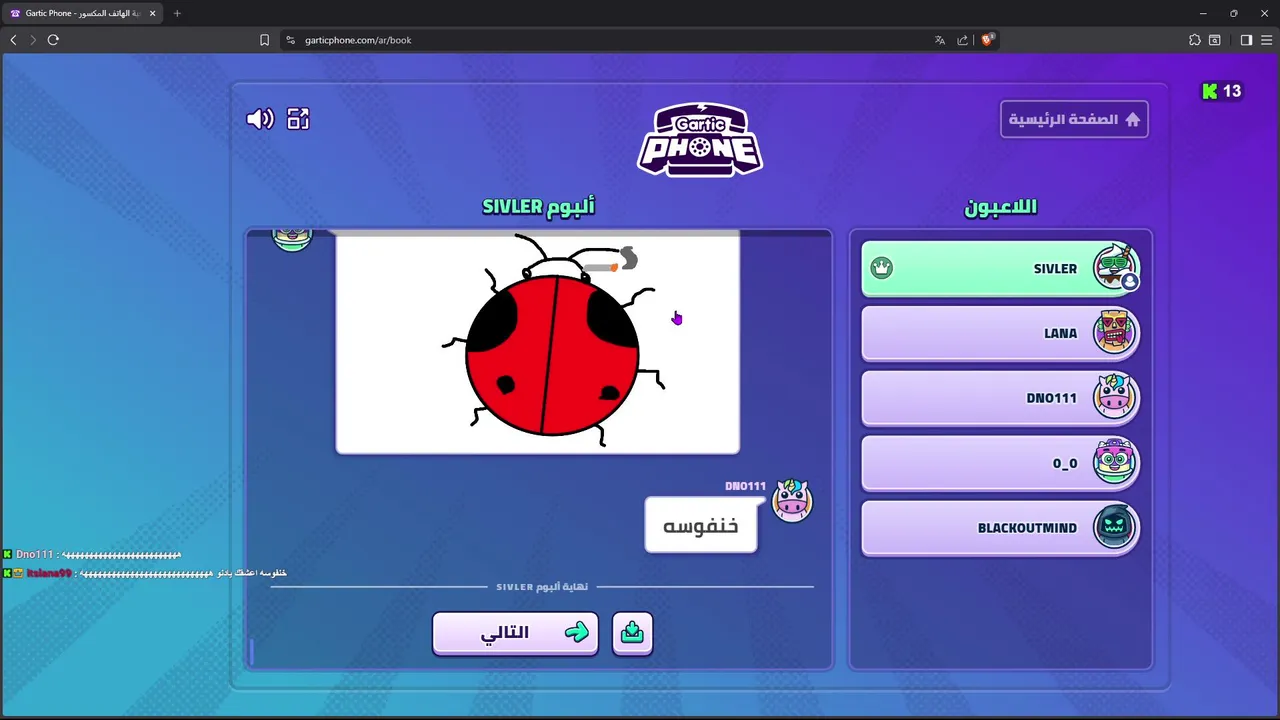Open the browser main menu

(x=1266, y=40)
